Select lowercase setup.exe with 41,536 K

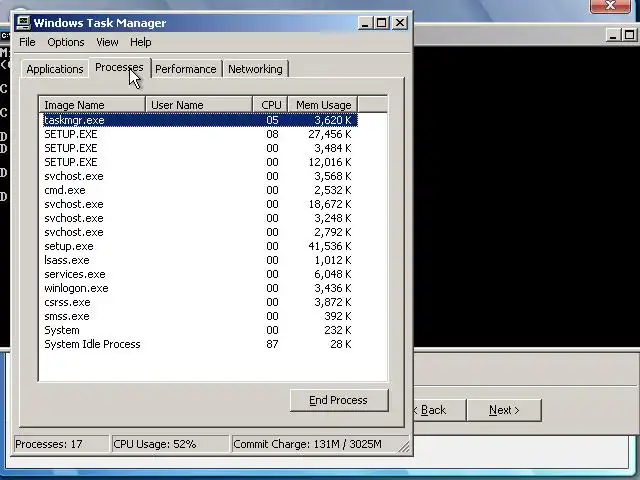pos(200,246)
